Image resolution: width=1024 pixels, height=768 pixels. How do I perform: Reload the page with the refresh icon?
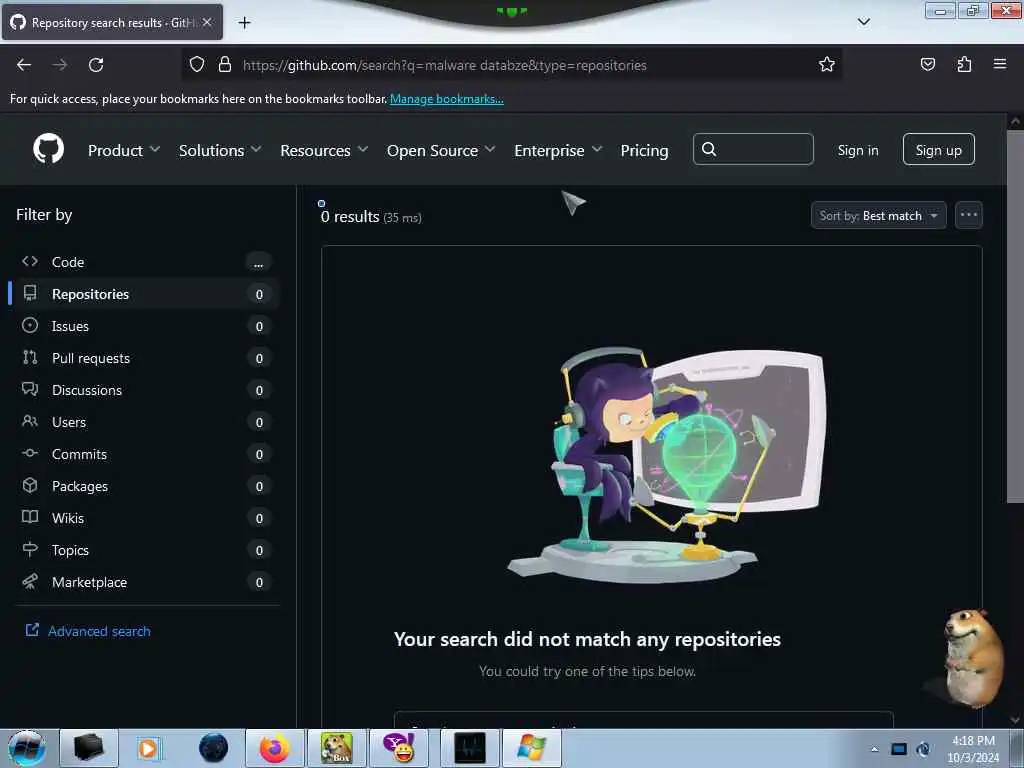tap(96, 65)
